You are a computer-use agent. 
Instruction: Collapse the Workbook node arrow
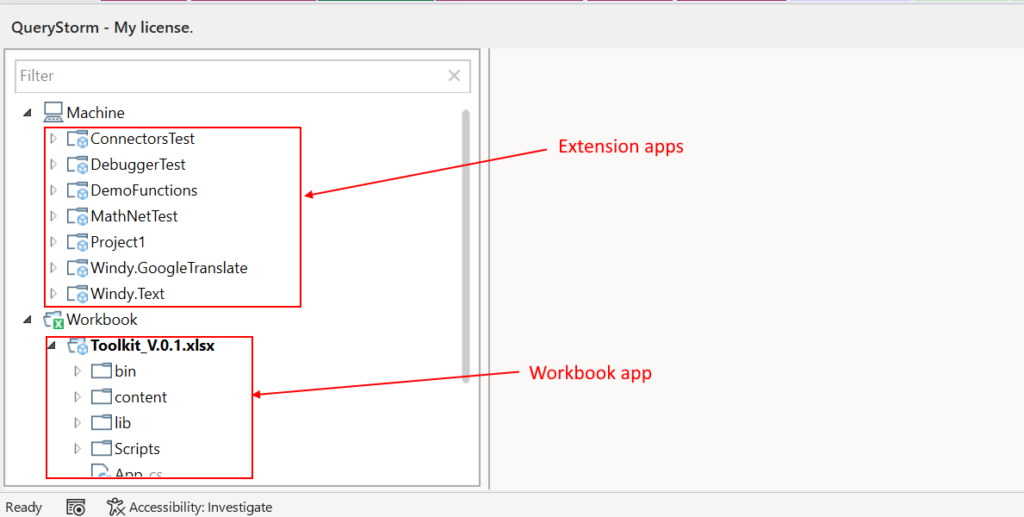tap(27, 320)
